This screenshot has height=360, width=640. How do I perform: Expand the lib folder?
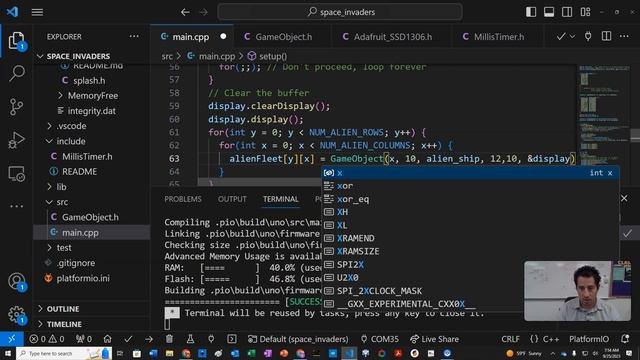click(61, 187)
